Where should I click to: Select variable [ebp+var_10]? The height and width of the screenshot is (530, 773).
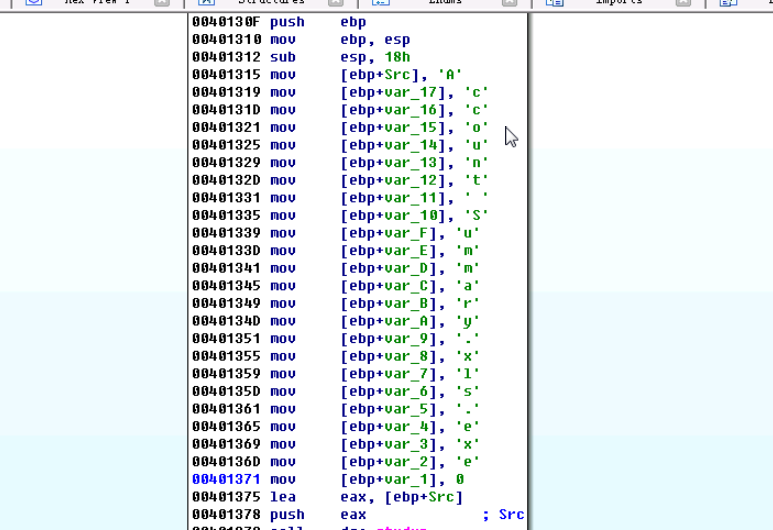coord(393,216)
